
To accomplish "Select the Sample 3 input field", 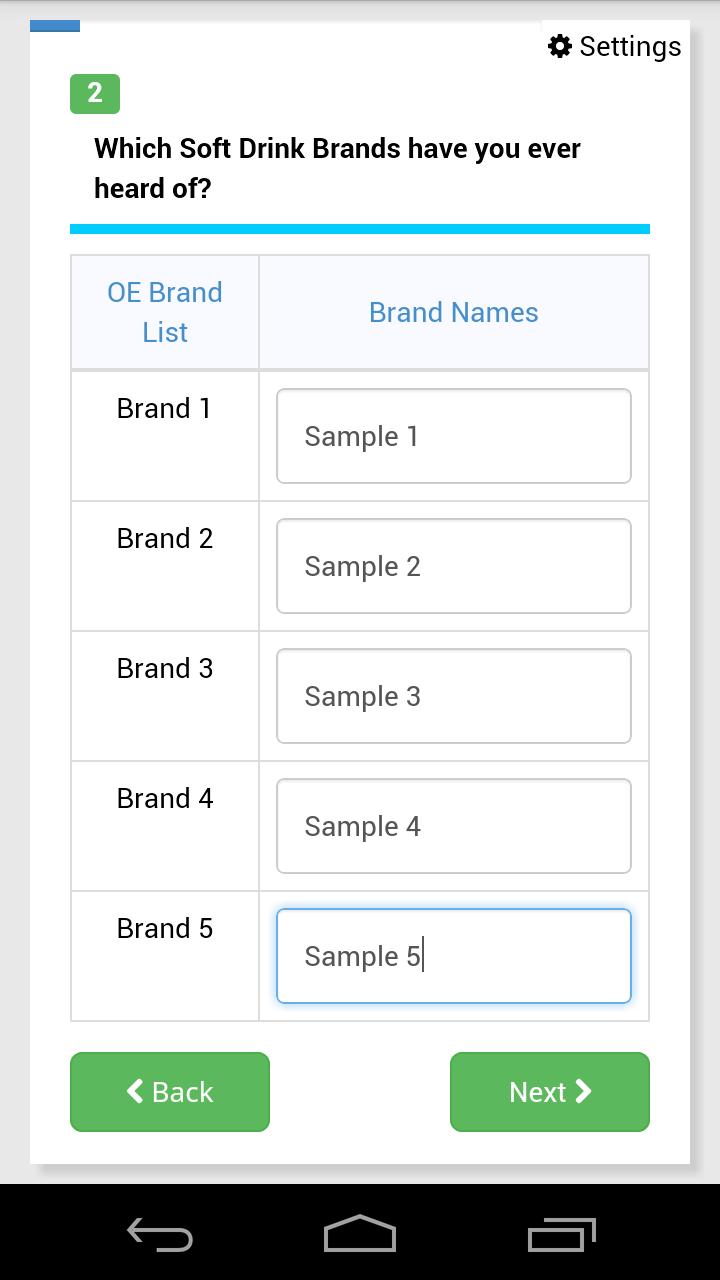I will click(453, 696).
